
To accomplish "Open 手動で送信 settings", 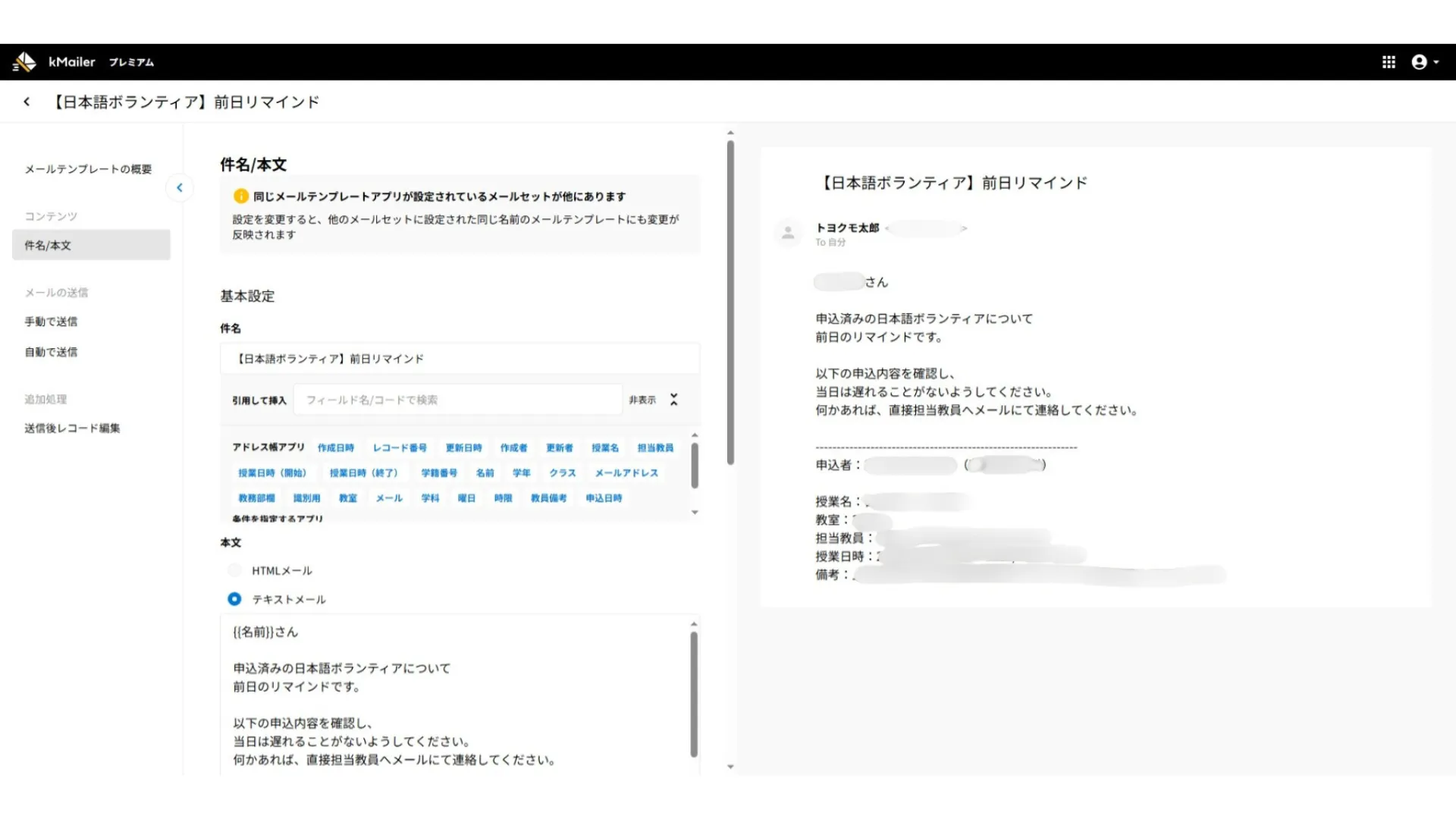I will click(x=51, y=322).
